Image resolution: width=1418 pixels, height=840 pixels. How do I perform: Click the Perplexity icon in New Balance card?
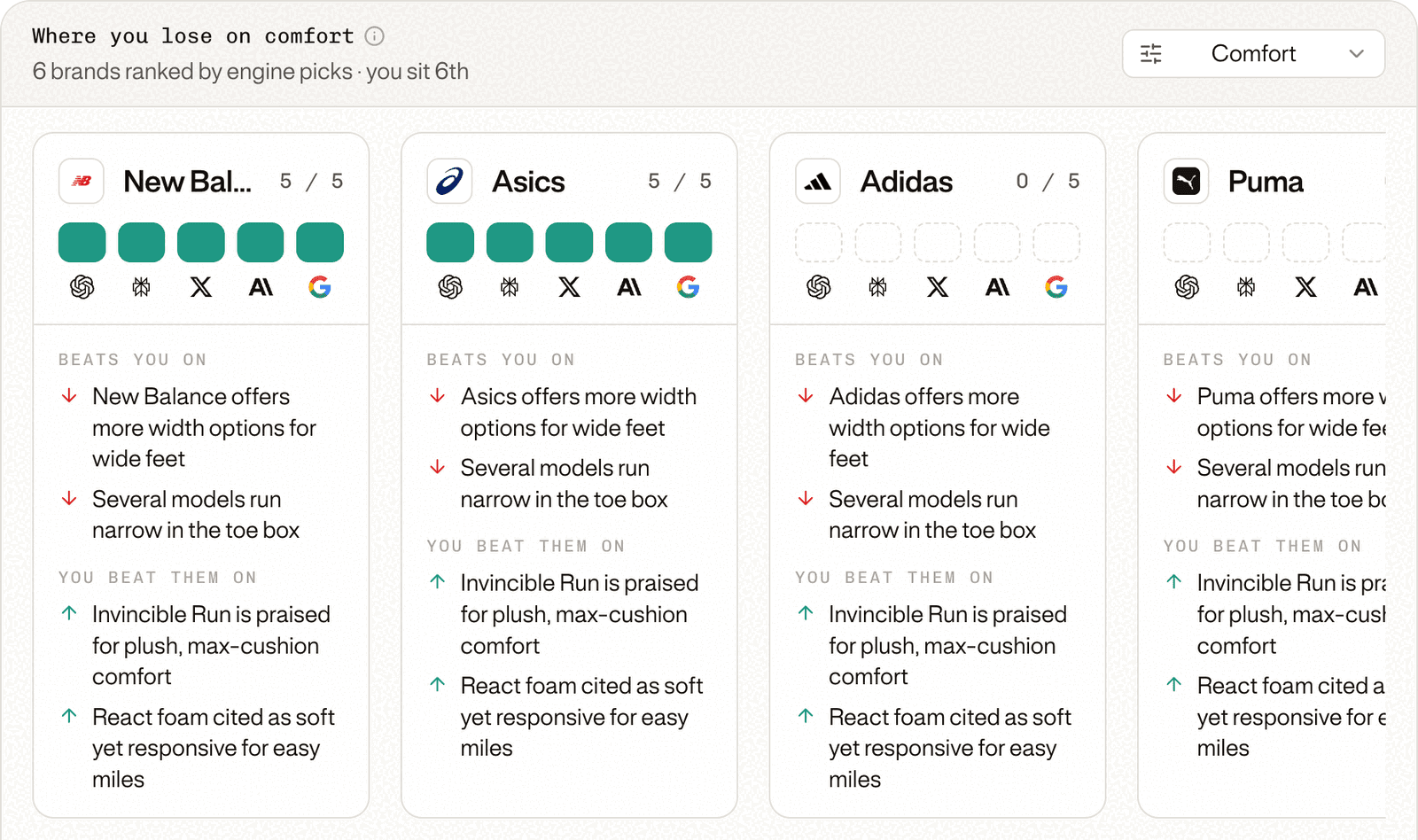click(142, 287)
